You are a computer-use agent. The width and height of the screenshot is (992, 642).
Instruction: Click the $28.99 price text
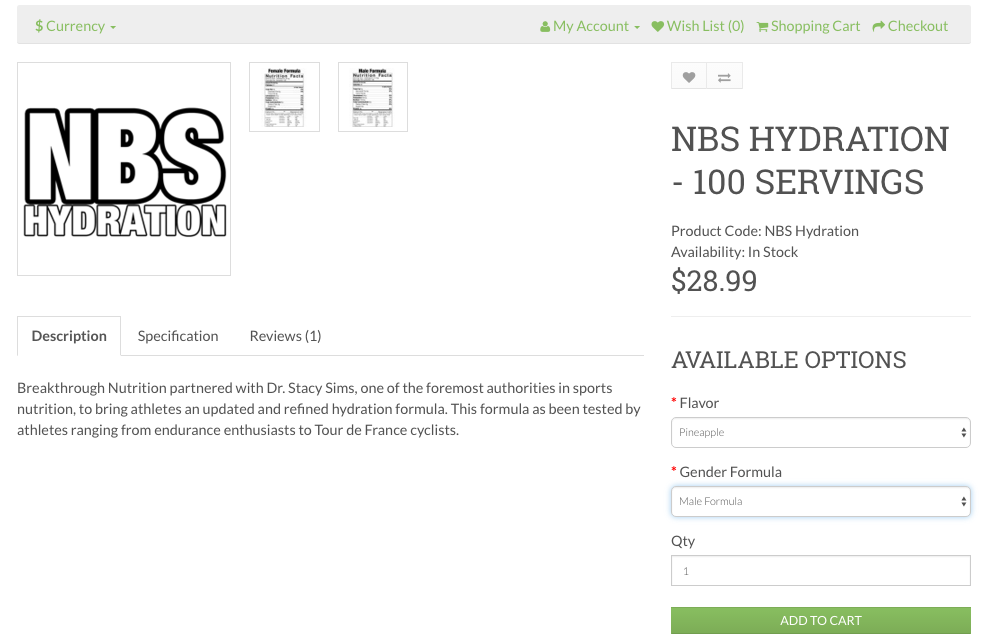click(x=714, y=281)
